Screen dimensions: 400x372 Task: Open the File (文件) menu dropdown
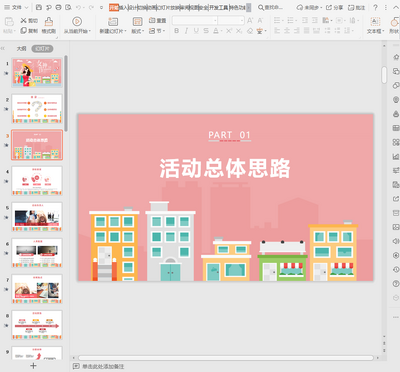(17, 7)
